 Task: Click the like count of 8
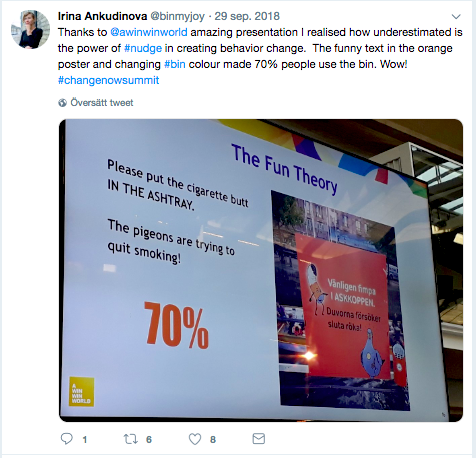pos(213,440)
